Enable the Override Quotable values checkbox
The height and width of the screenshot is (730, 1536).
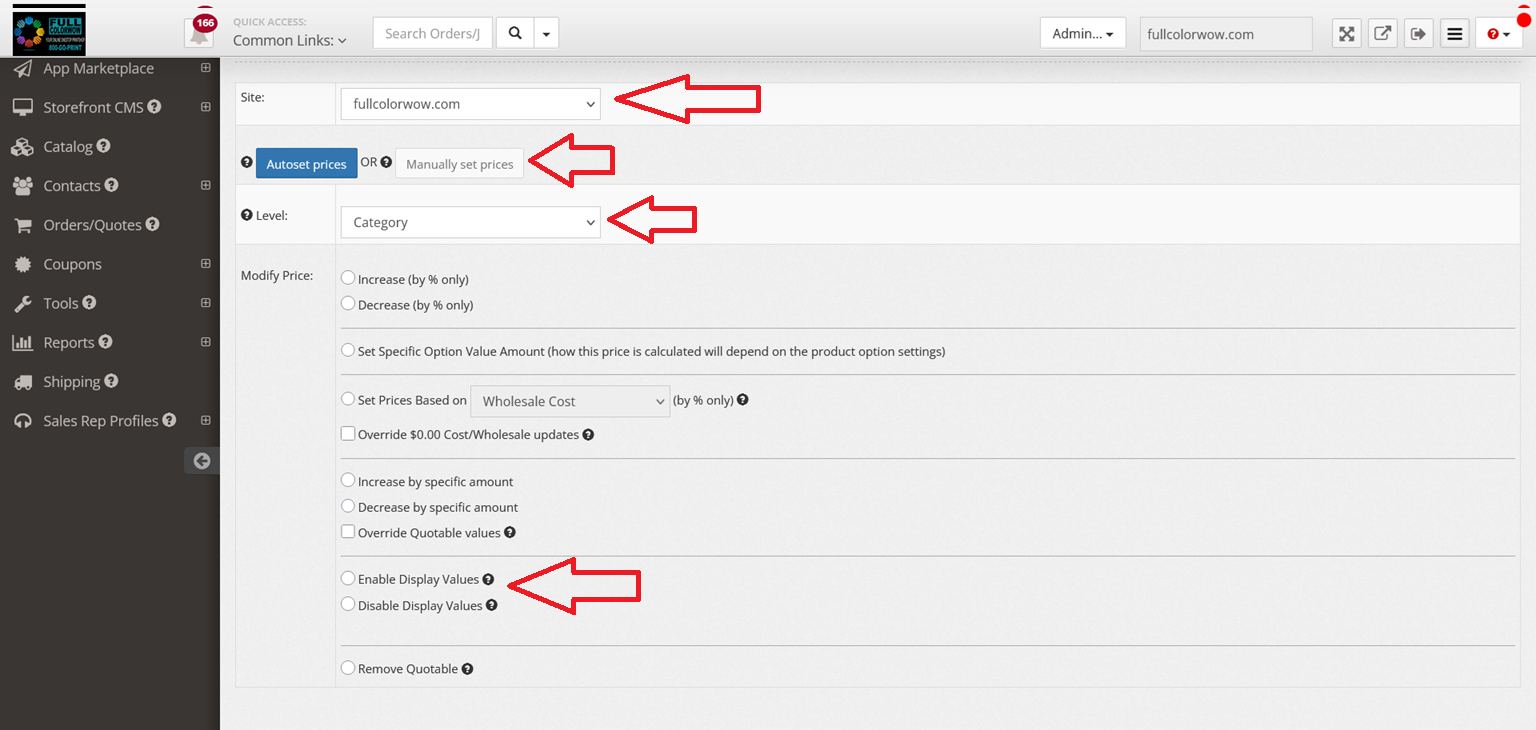348,532
